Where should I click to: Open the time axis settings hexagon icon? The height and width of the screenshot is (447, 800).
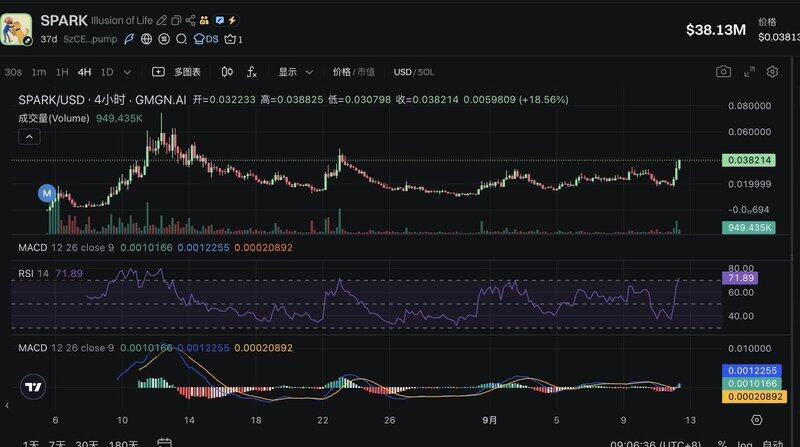click(757, 419)
